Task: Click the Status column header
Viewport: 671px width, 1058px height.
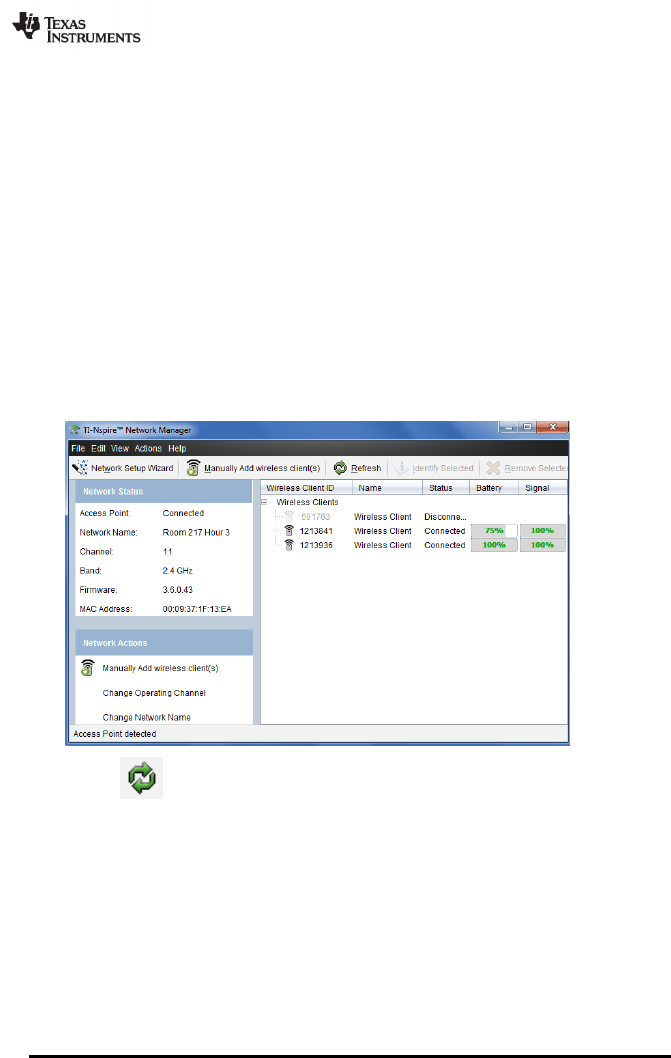Action: (446, 488)
